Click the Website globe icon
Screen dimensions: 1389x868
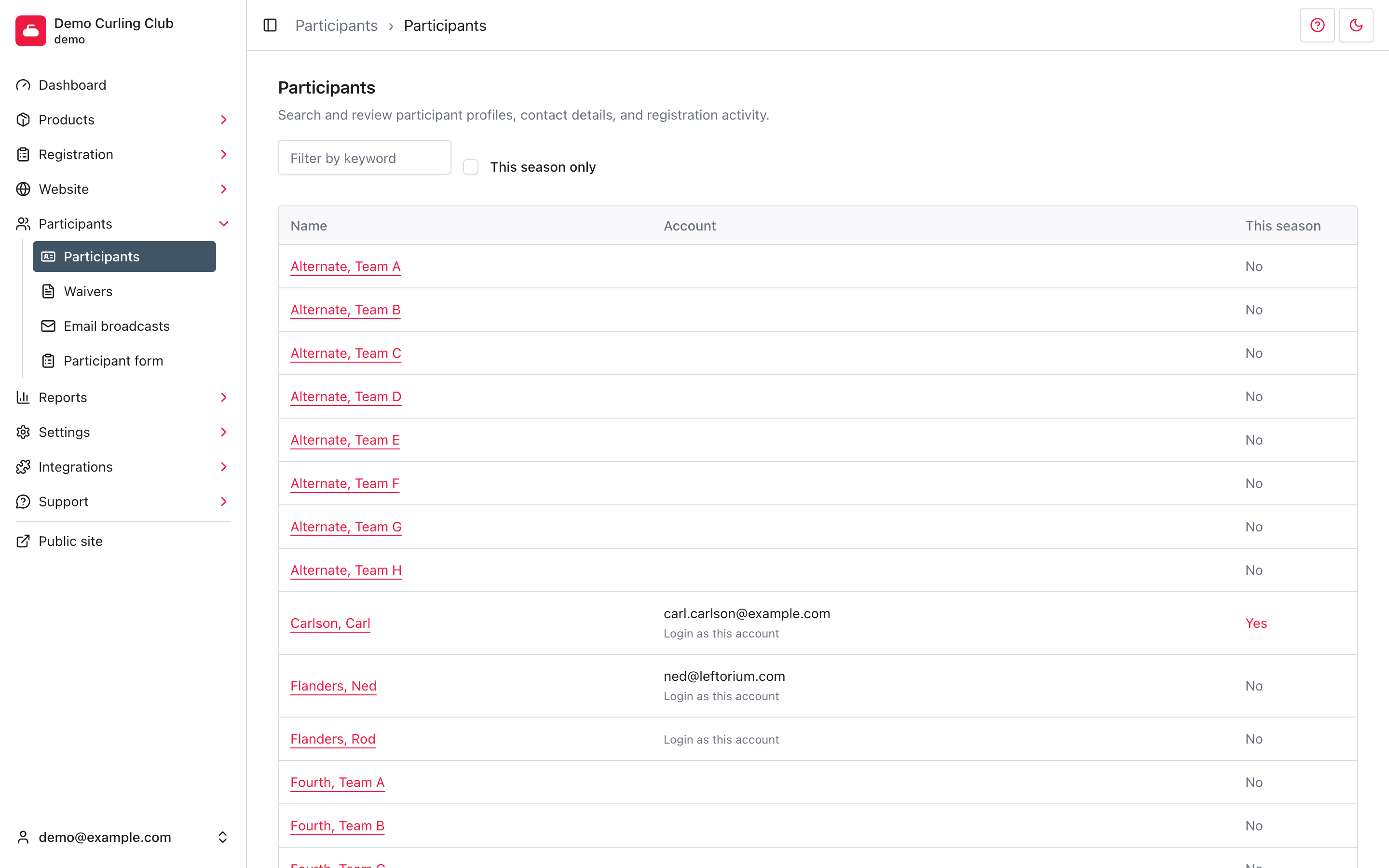click(23, 189)
